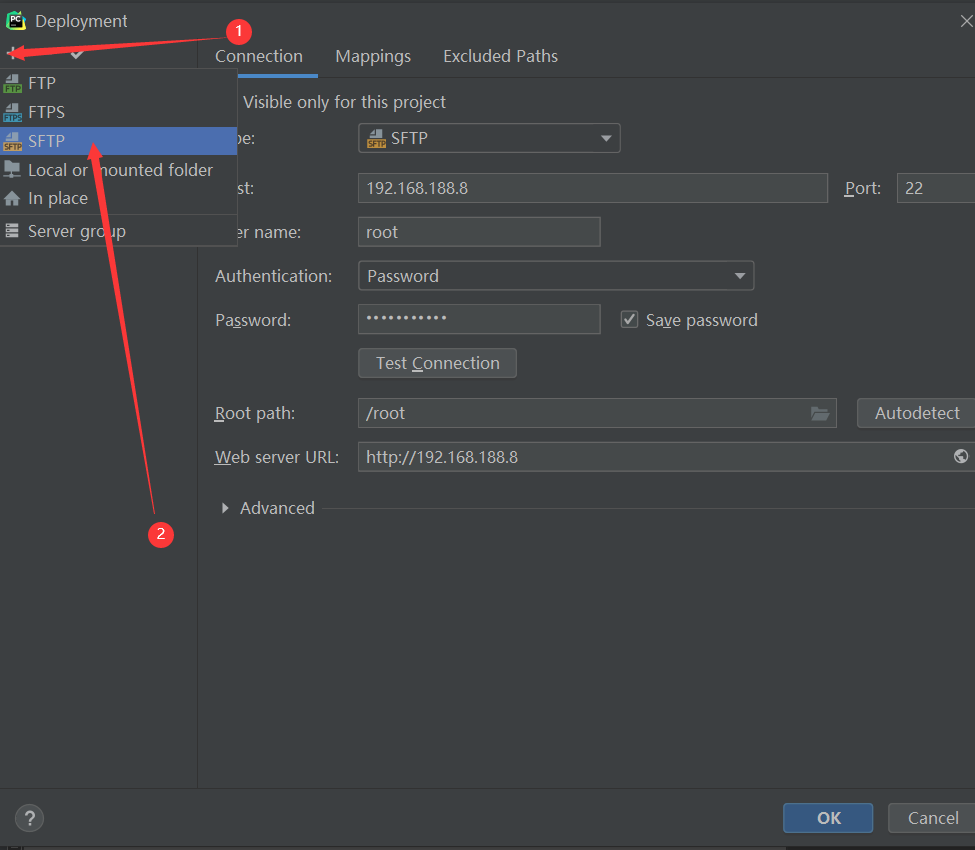Choose FTP from the server type menu
975x850 pixels.
coord(118,83)
